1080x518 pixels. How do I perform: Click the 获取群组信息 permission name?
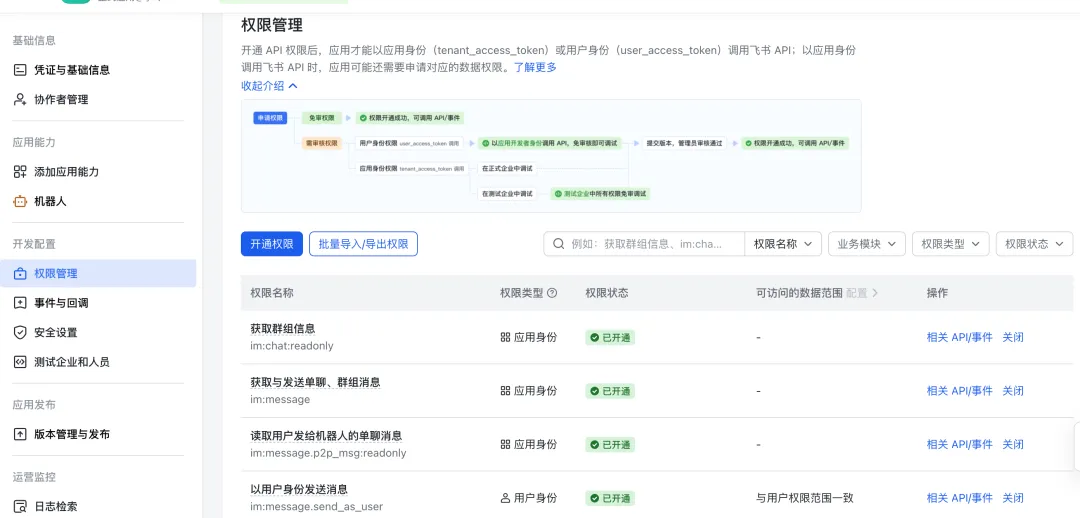tap(283, 329)
